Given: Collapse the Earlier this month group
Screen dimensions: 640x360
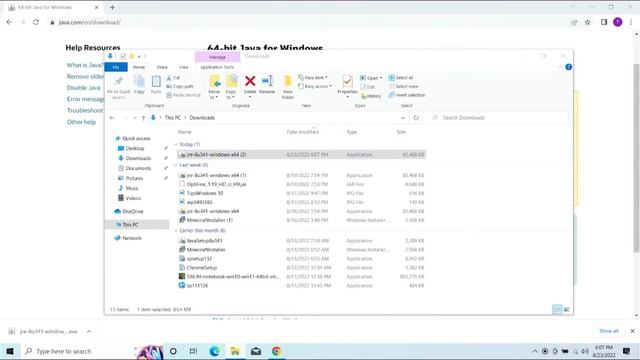Looking at the screenshot, I should [176, 231].
